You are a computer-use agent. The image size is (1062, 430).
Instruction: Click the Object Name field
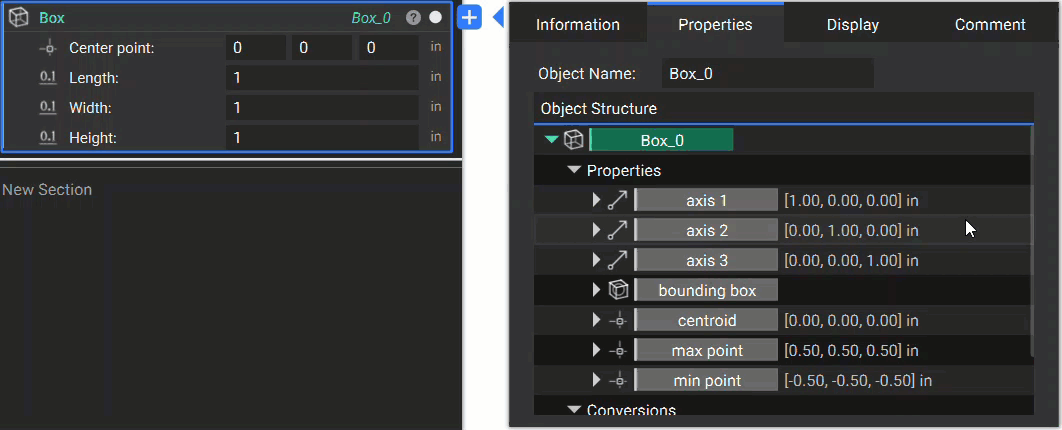pyautogui.click(x=767, y=74)
